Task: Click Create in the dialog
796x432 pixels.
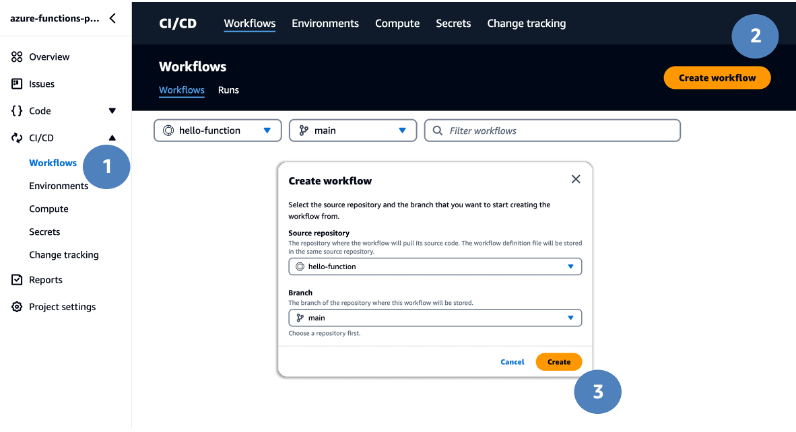Action: pyautogui.click(x=558, y=362)
